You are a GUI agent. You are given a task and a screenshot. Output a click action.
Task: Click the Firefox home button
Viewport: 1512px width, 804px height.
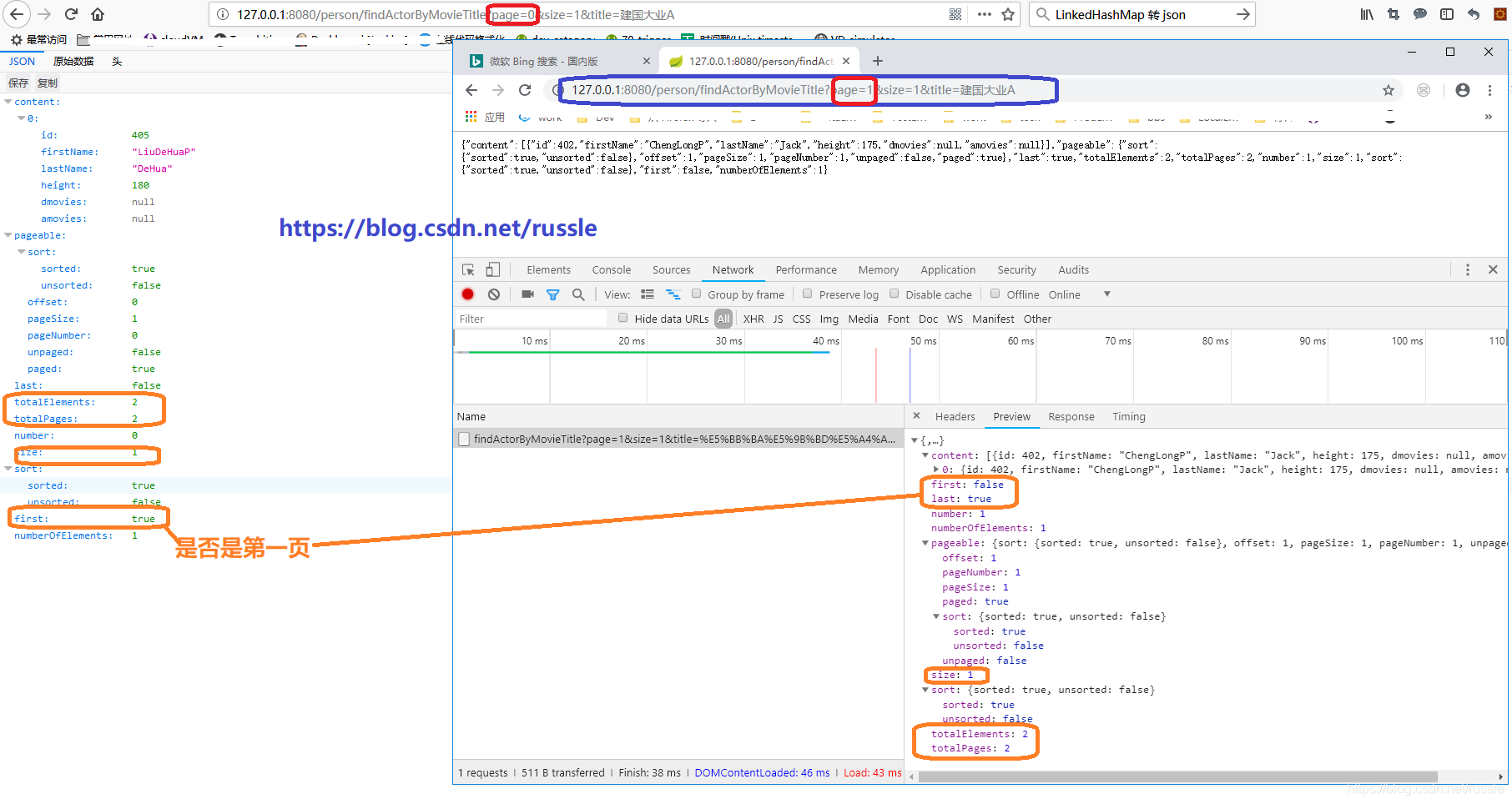tap(98, 14)
